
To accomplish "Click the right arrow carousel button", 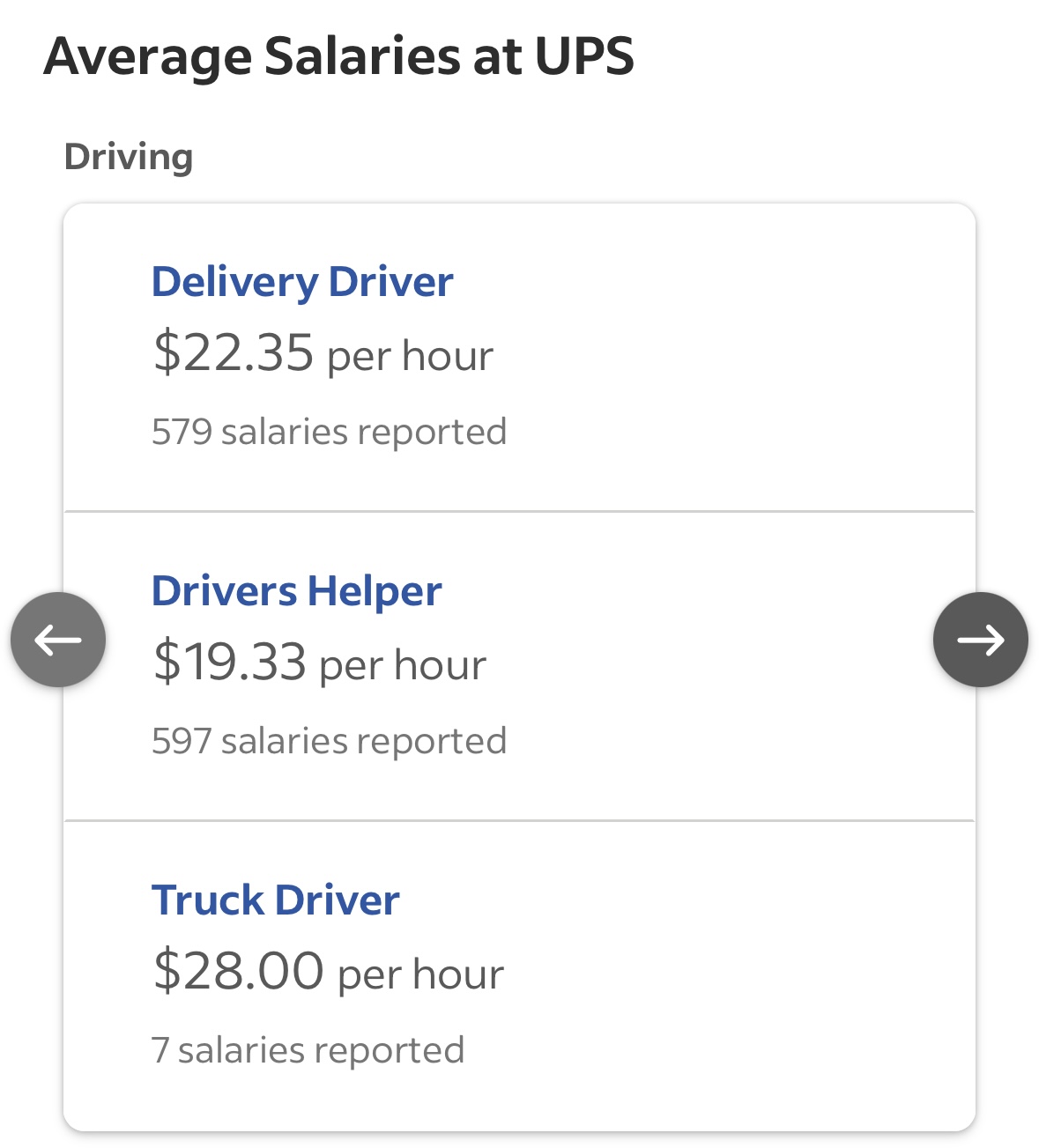I will click(980, 640).
